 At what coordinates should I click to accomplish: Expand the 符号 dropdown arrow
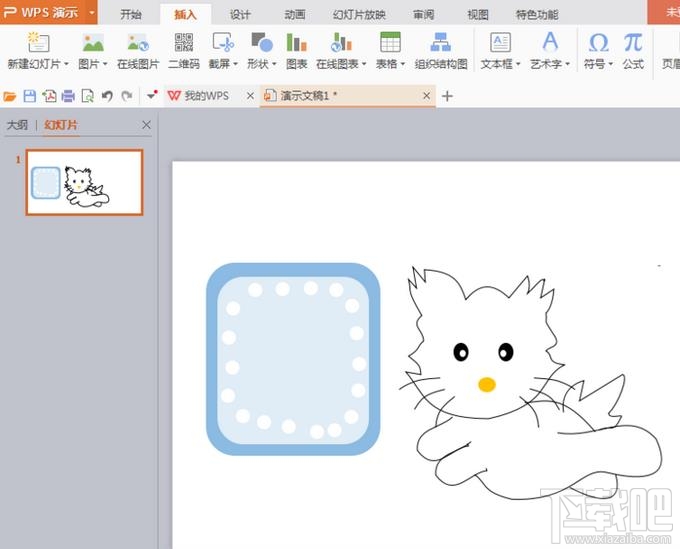click(x=610, y=64)
